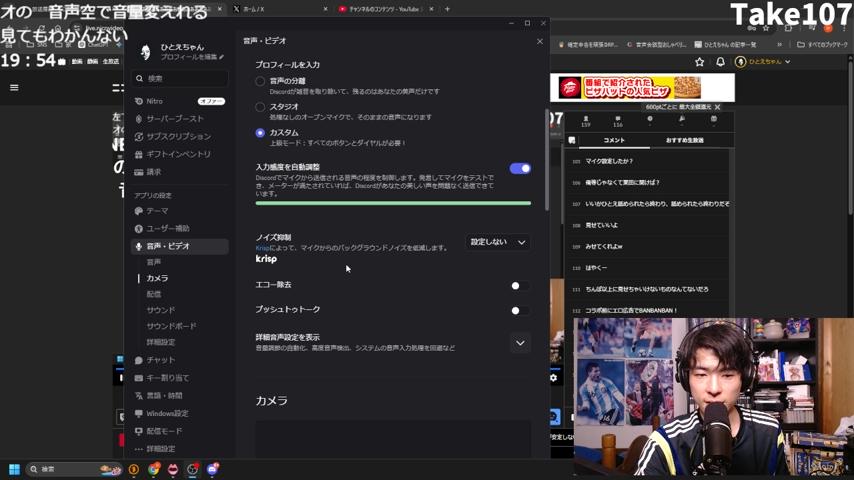Click プロフィールを編集 under the username
This screenshot has width=854, height=480.
point(192,57)
